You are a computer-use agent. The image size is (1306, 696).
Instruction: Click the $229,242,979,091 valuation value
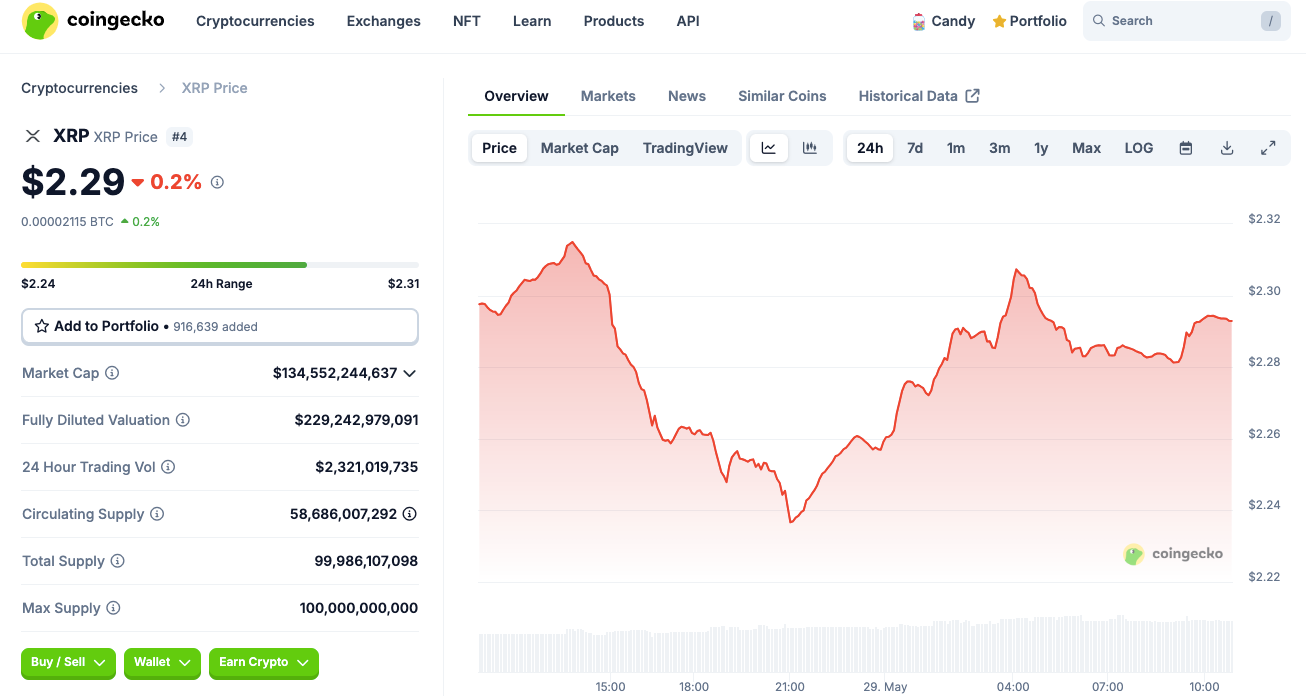pos(356,420)
